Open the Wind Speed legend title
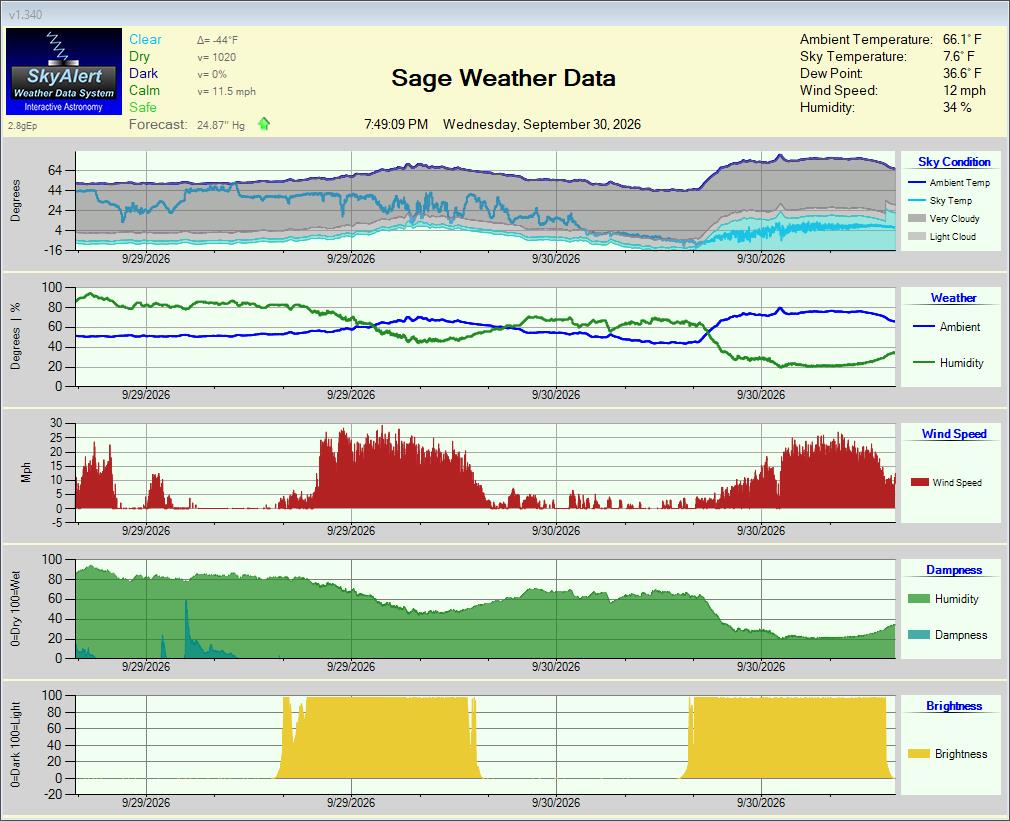 (954, 434)
